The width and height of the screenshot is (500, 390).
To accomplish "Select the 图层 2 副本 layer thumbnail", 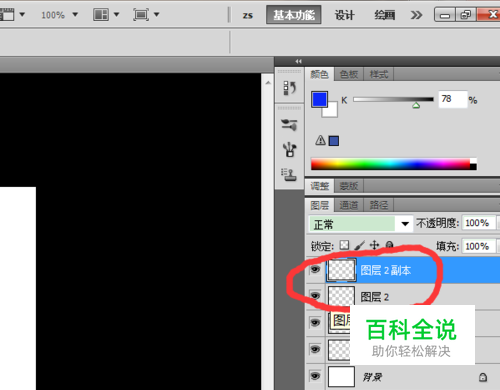I will point(341,269).
